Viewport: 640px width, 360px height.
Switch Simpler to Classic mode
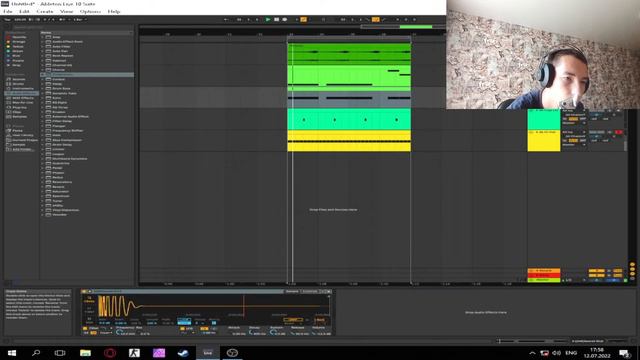click(x=89, y=300)
